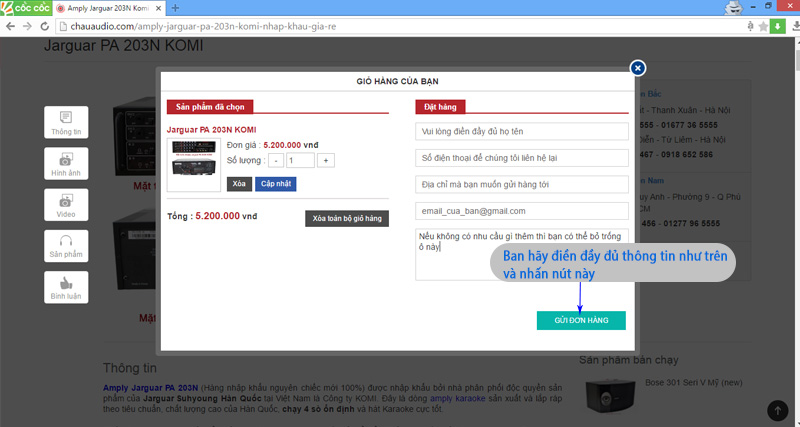The width and height of the screenshot is (800, 427).
Task: Click the full name input field
Action: pos(522,131)
